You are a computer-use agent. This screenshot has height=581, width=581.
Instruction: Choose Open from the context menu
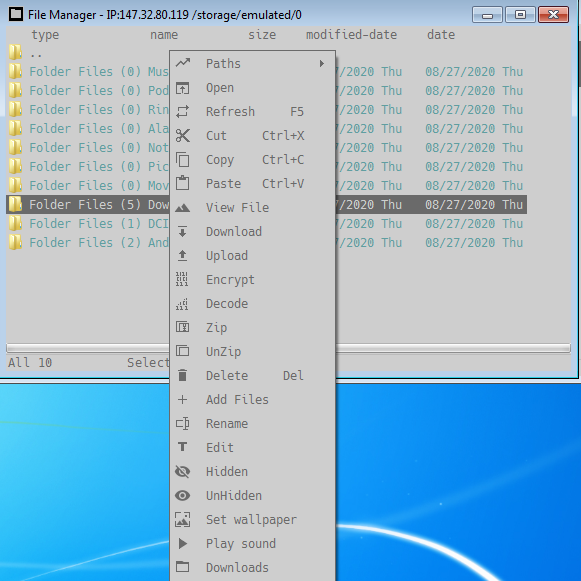(x=253, y=88)
